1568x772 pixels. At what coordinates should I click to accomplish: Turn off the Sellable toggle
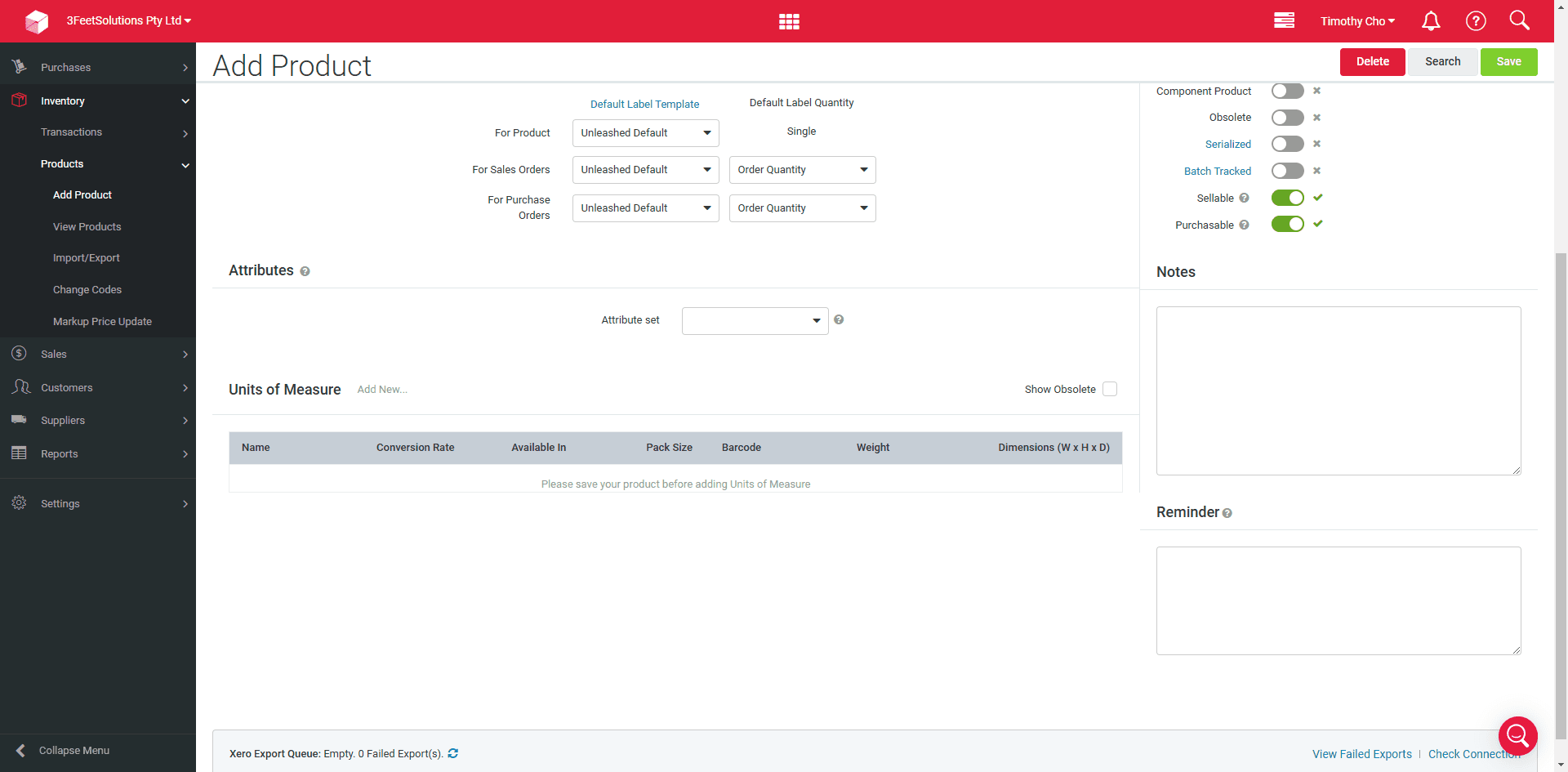point(1287,198)
